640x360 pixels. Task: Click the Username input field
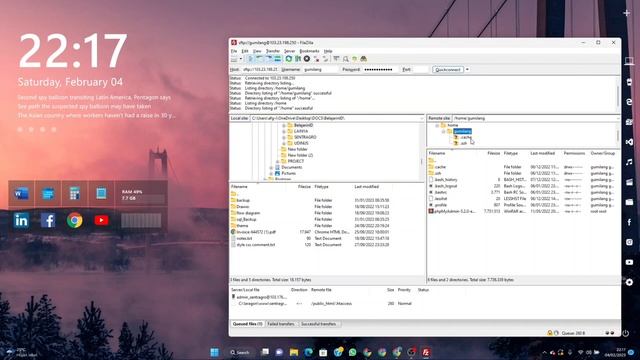pos(320,70)
